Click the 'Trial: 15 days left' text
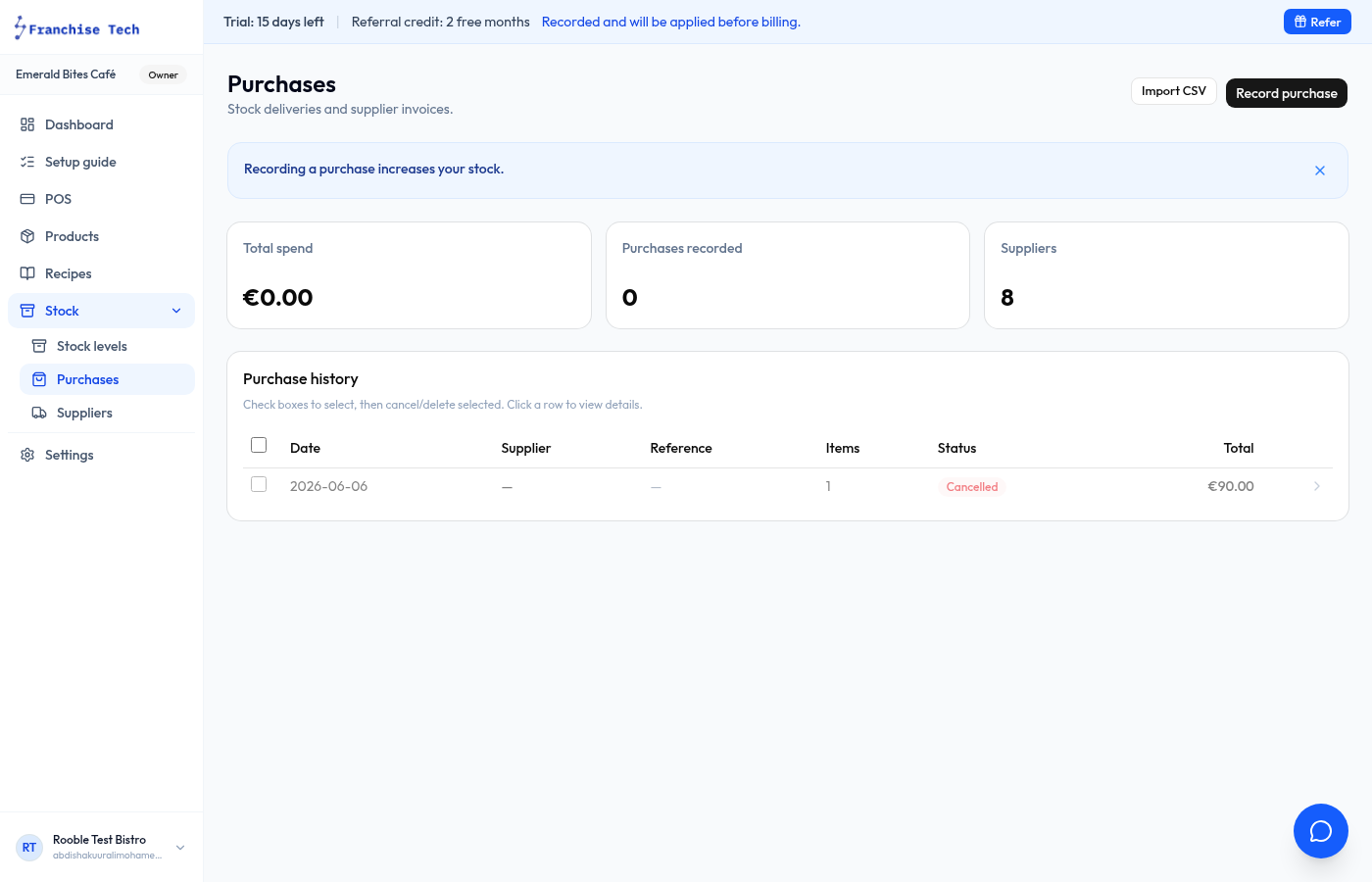 pyautogui.click(x=273, y=22)
